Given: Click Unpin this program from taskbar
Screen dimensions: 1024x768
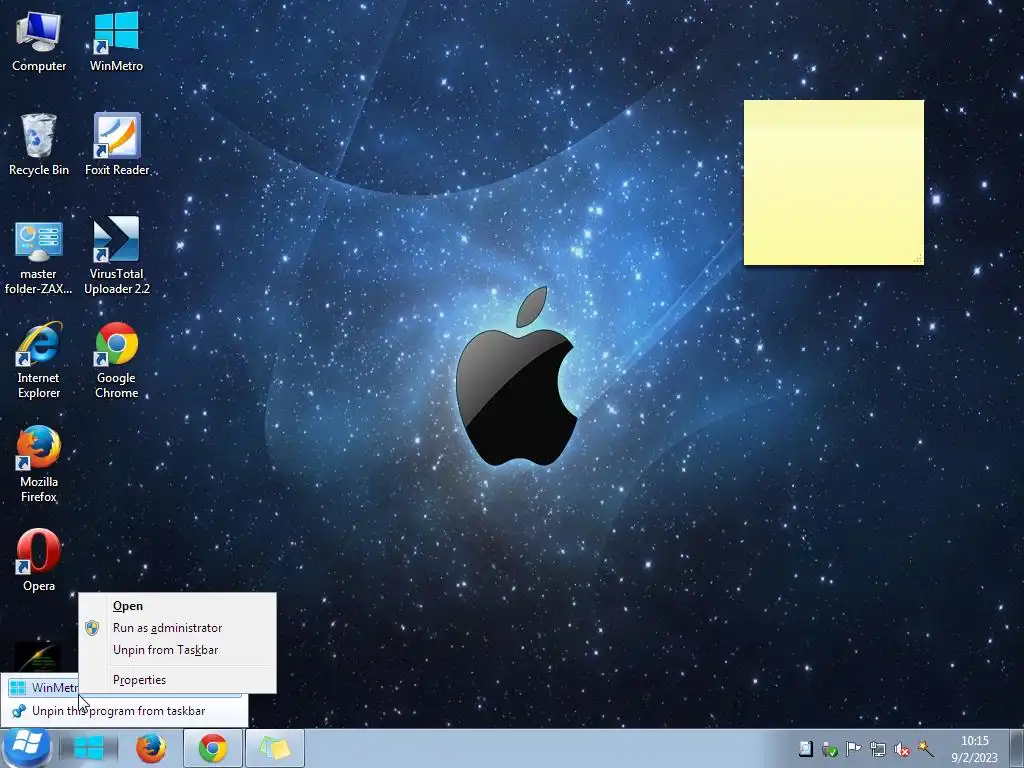Looking at the screenshot, I should point(124,711).
